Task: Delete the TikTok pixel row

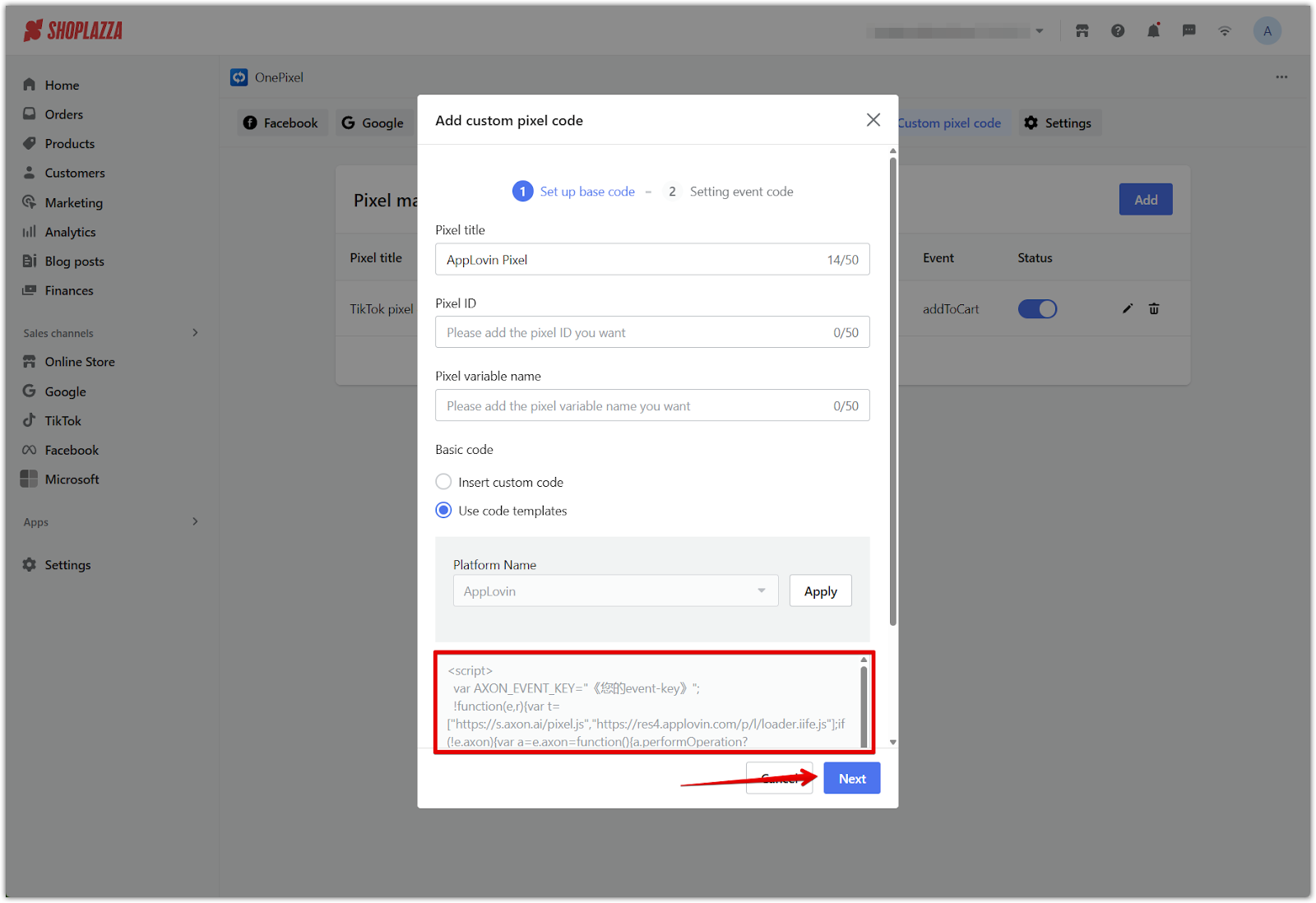Action: [1154, 309]
